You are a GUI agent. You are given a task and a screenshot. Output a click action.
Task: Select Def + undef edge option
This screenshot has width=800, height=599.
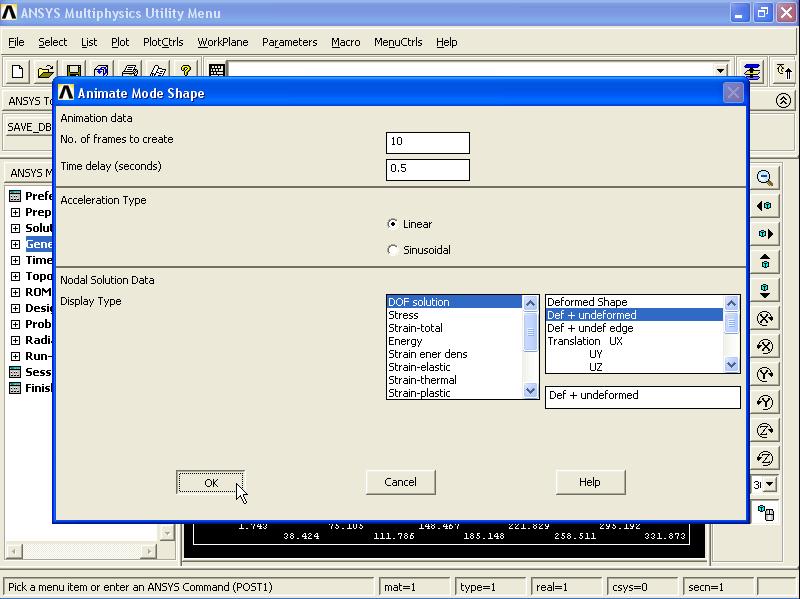coord(635,328)
